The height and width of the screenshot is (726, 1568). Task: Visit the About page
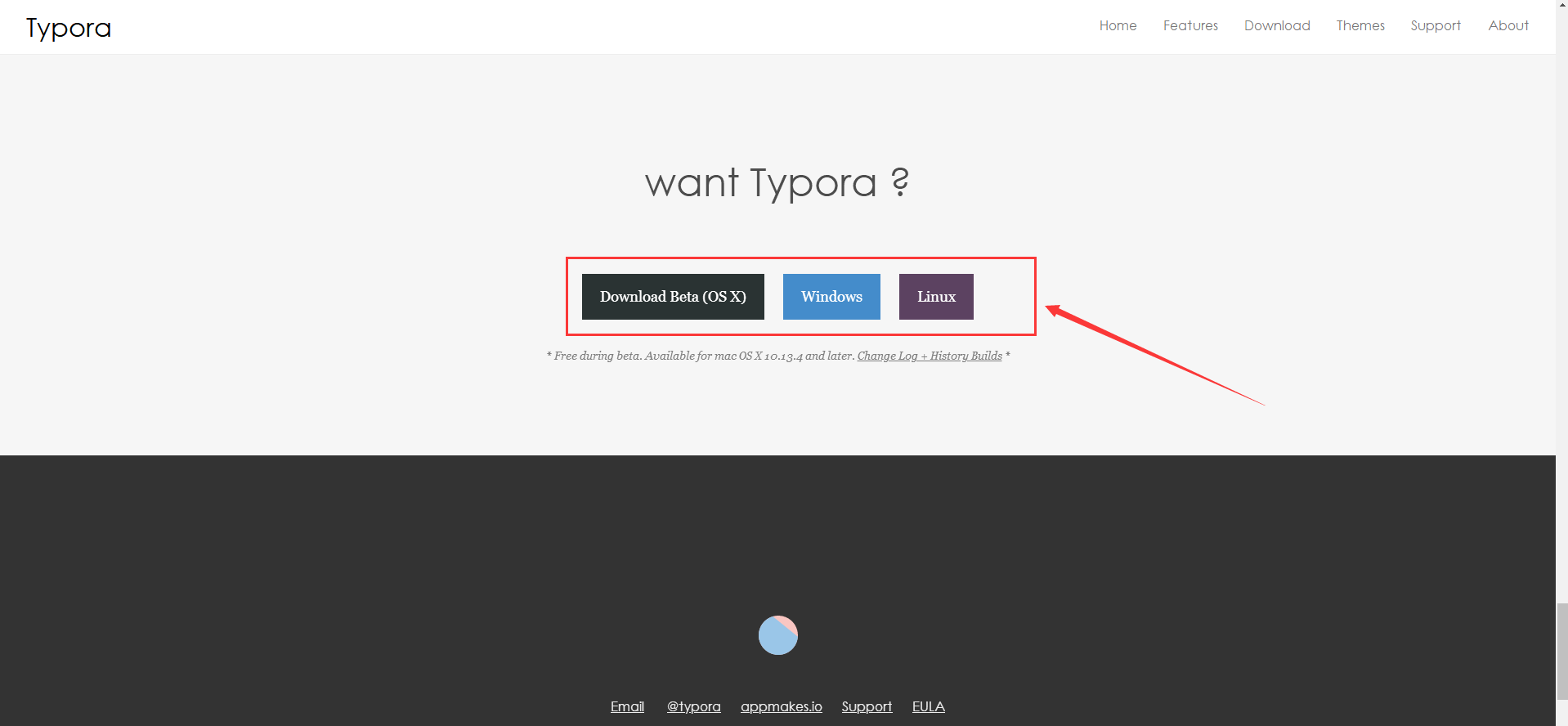[1508, 25]
